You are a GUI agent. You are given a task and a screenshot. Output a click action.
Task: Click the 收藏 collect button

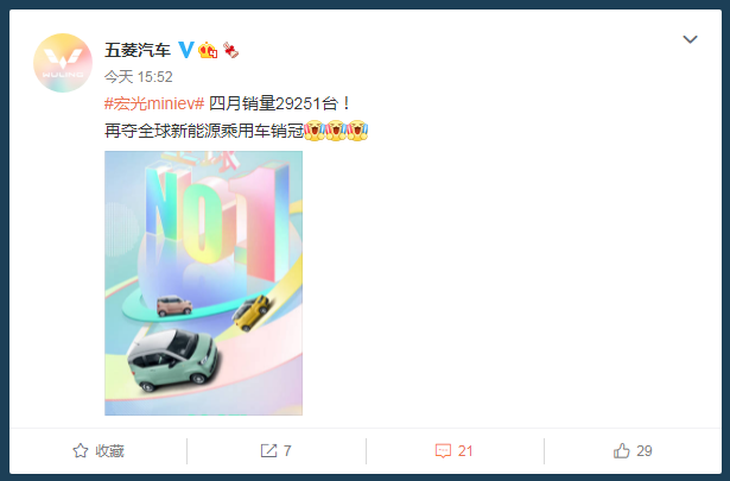coord(98,451)
